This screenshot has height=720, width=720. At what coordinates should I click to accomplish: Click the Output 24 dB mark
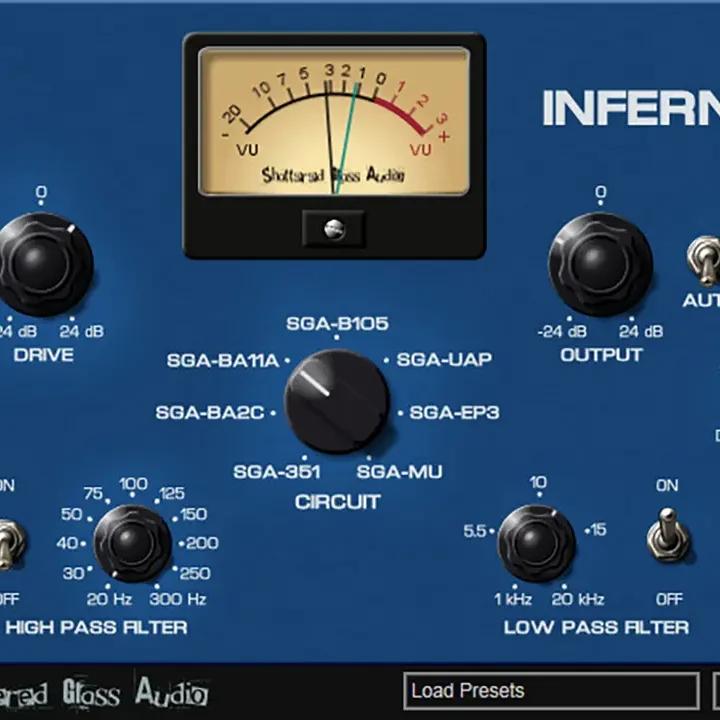(x=641, y=331)
